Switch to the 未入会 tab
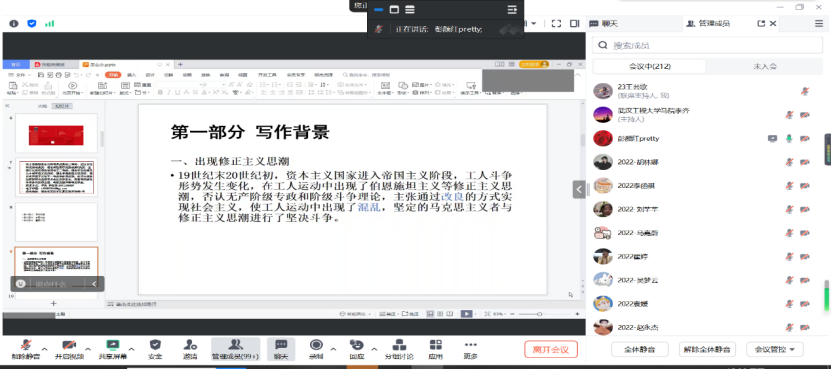The image size is (831, 369). [x=765, y=66]
